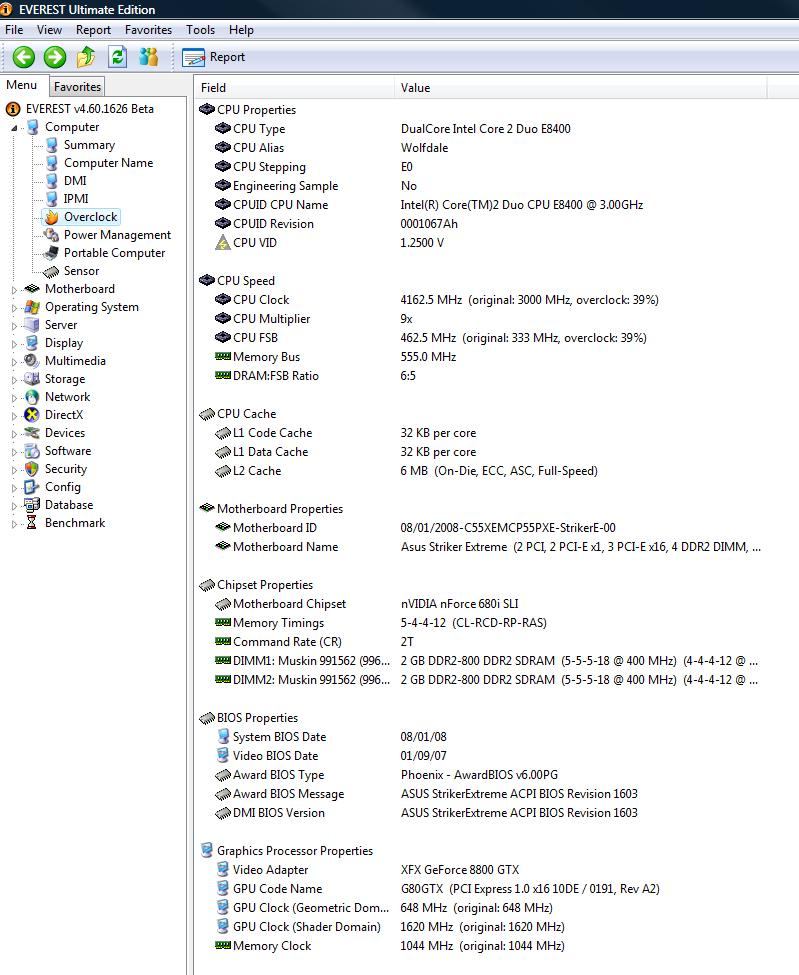Collapse the Computer tree node
Image resolution: width=799 pixels, height=975 pixels.
point(14,127)
